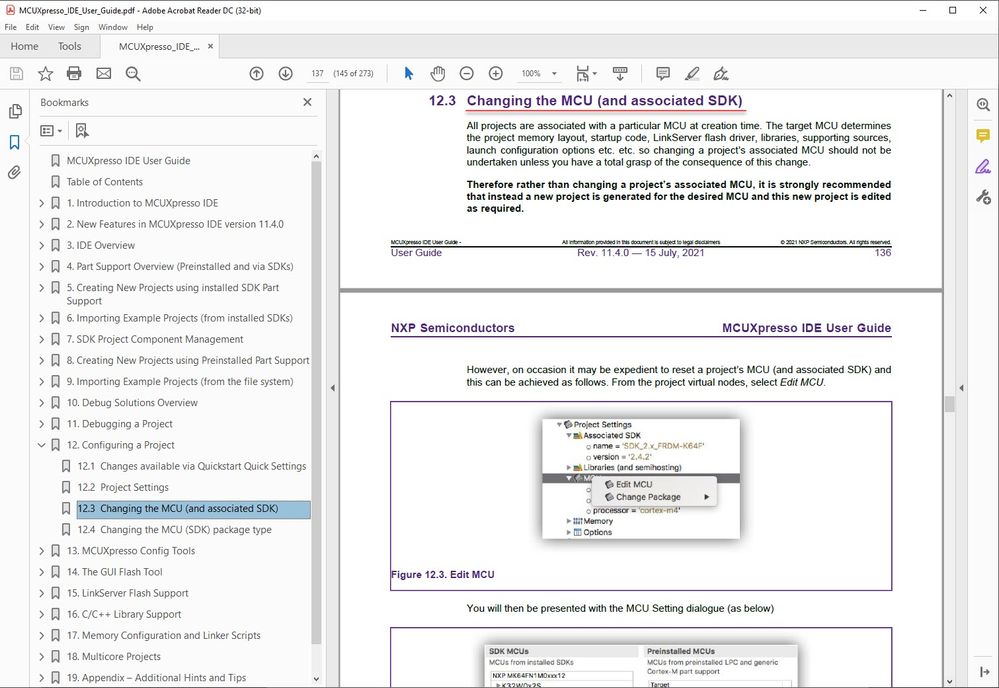999x688 pixels.
Task: Send file by email icon
Action: [103, 73]
